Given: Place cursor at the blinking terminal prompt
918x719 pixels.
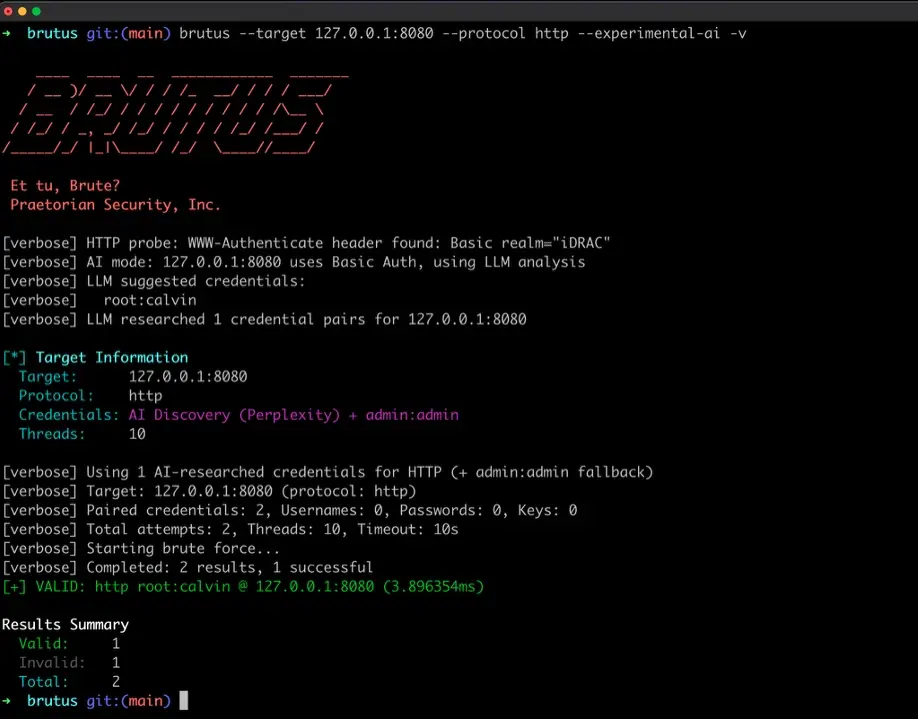Looking at the screenshot, I should click(184, 700).
